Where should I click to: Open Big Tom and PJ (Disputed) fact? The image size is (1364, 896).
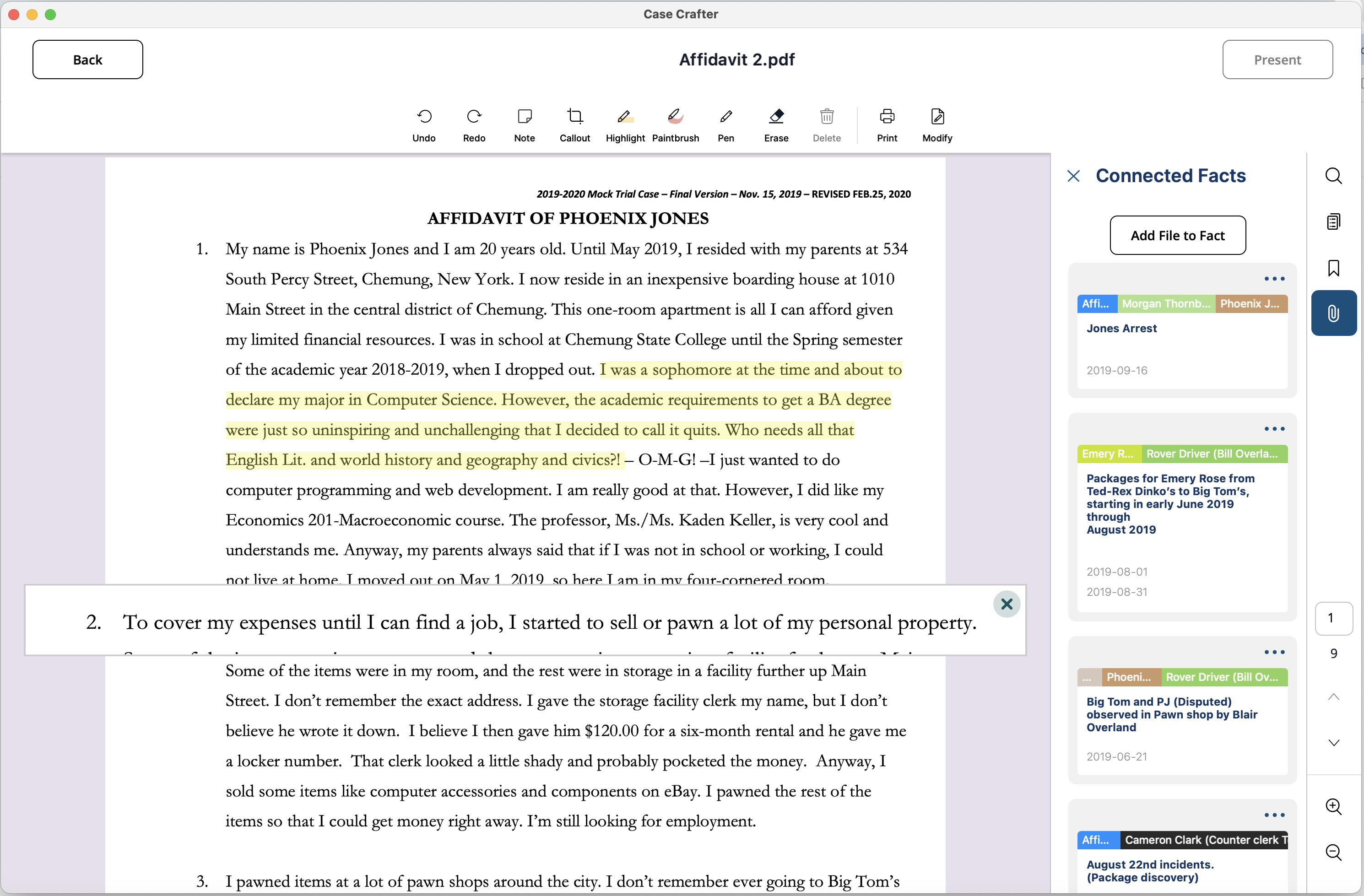click(1171, 714)
